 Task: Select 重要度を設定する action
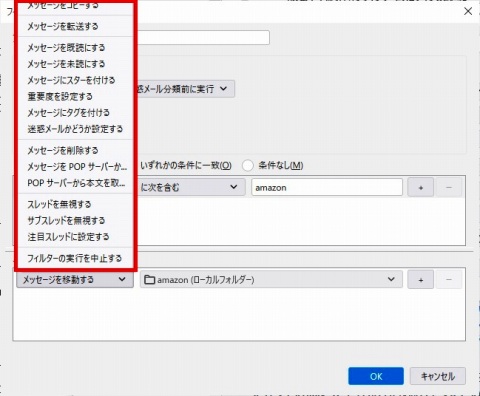(x=75, y=97)
